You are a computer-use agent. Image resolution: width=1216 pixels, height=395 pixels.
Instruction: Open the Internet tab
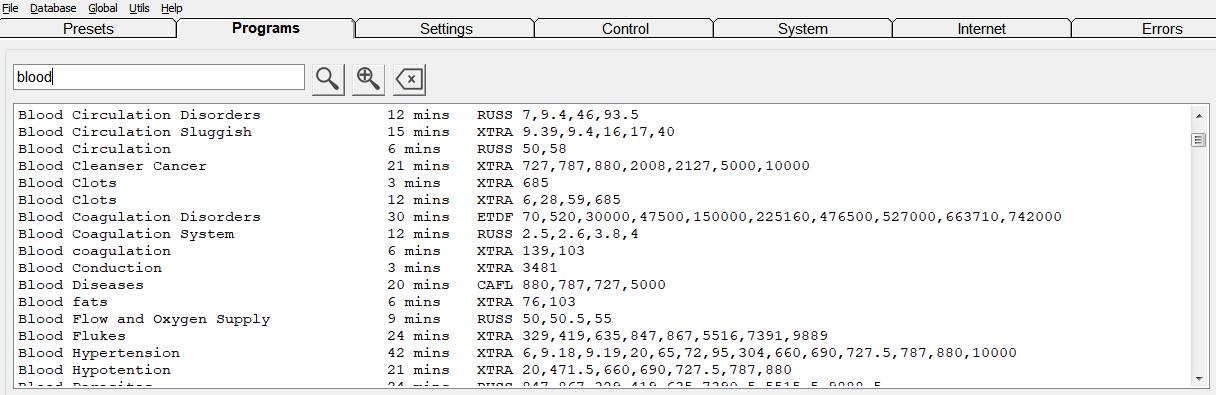click(982, 29)
